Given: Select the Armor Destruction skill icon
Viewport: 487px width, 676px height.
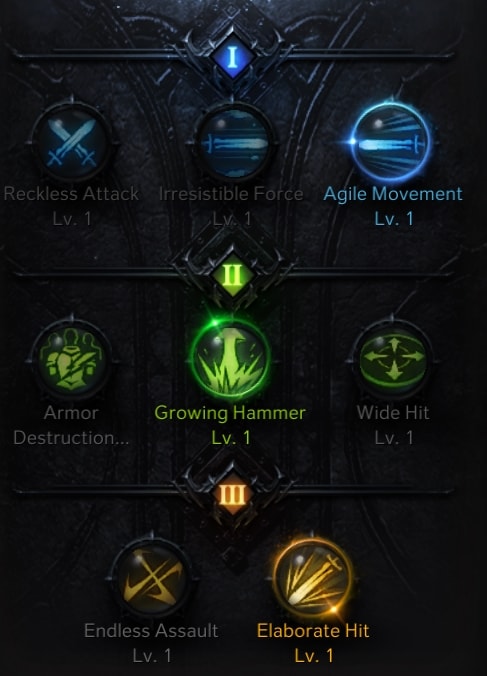Looking at the screenshot, I should [x=72, y=359].
